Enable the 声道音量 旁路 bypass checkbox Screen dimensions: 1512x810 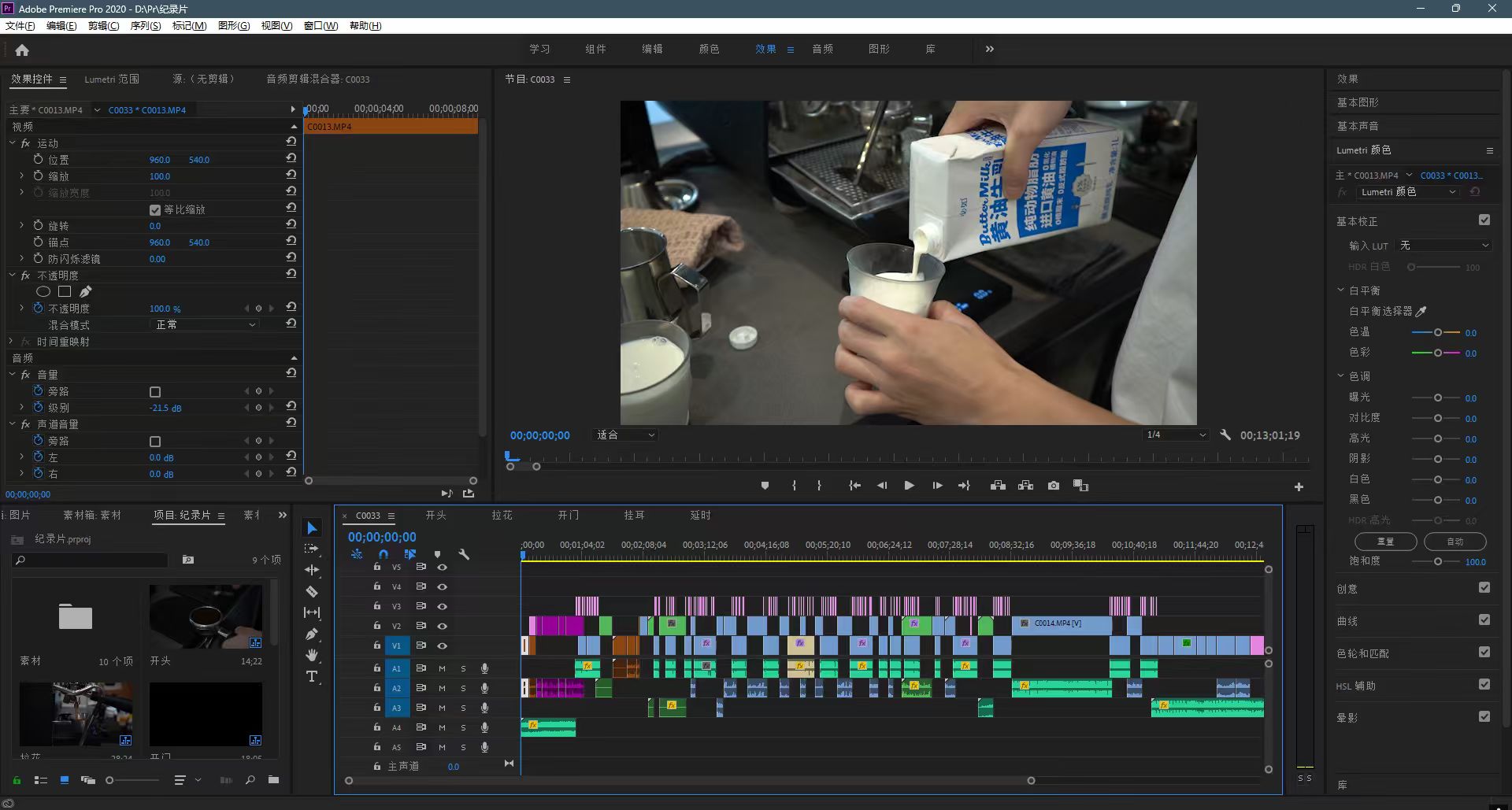click(155, 442)
